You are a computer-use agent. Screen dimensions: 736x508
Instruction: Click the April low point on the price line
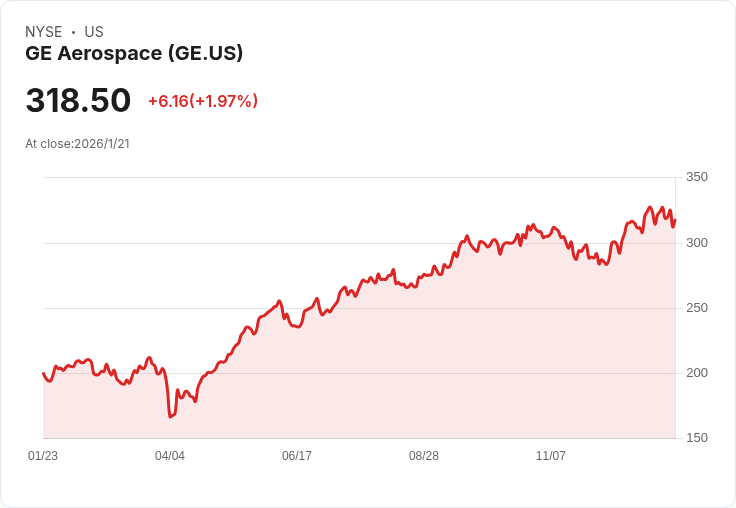click(170, 417)
